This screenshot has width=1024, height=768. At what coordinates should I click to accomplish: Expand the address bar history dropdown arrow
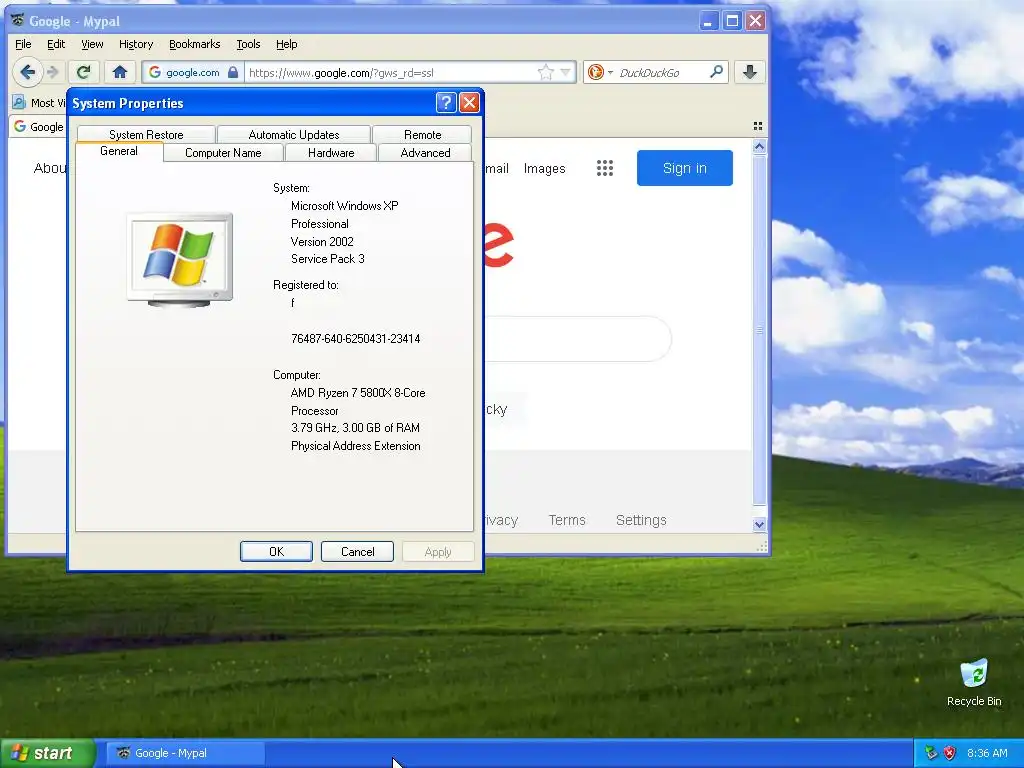click(566, 72)
